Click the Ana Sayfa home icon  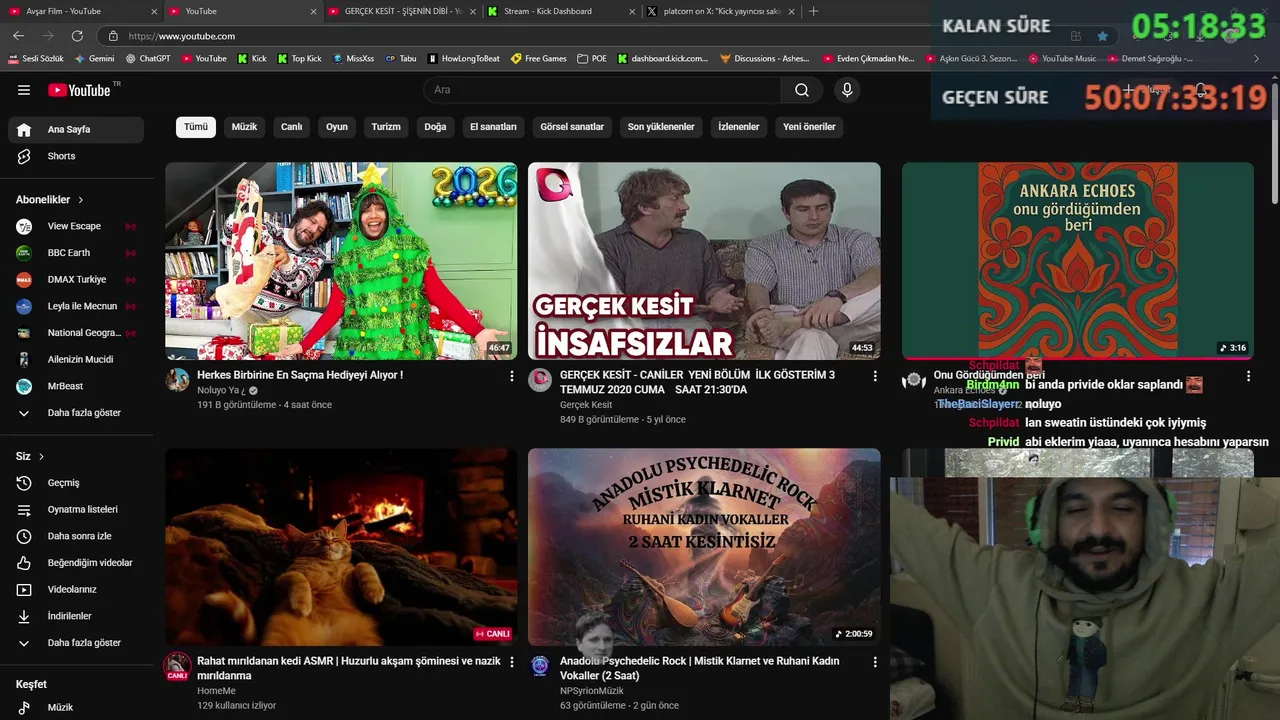pyautogui.click(x=24, y=129)
